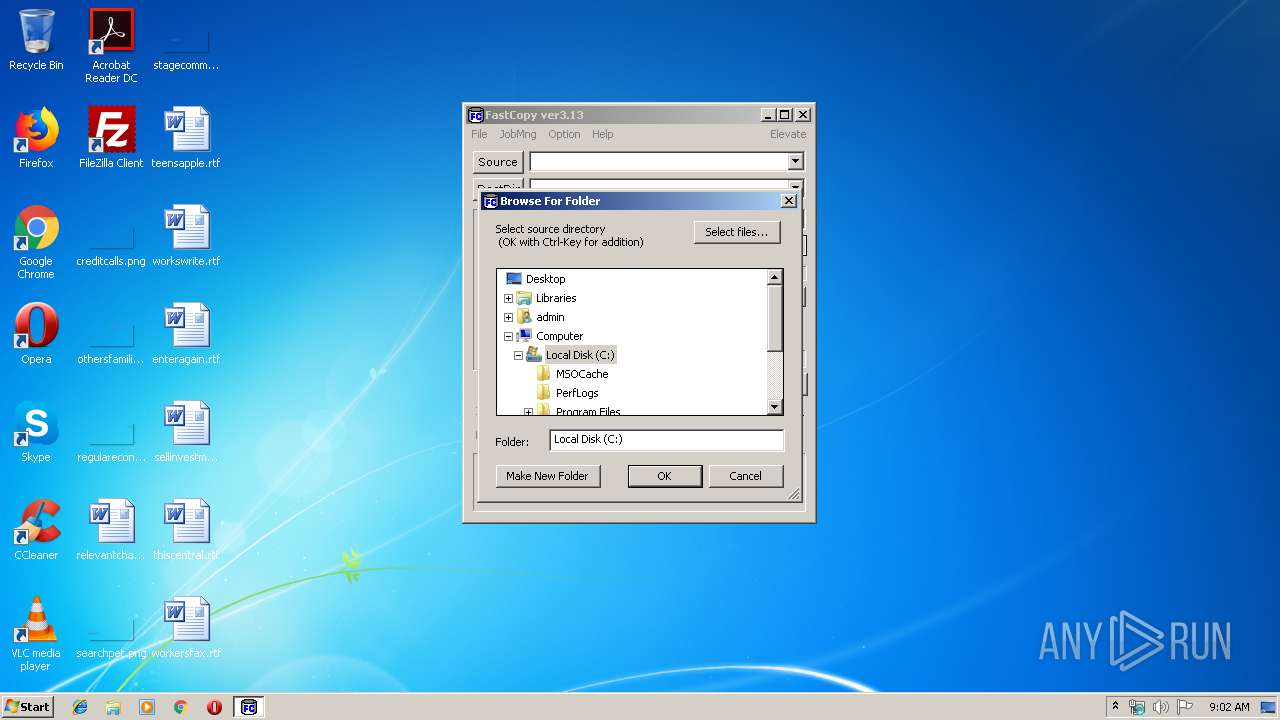
Task: Expand the Program Files node
Action: tap(528, 411)
